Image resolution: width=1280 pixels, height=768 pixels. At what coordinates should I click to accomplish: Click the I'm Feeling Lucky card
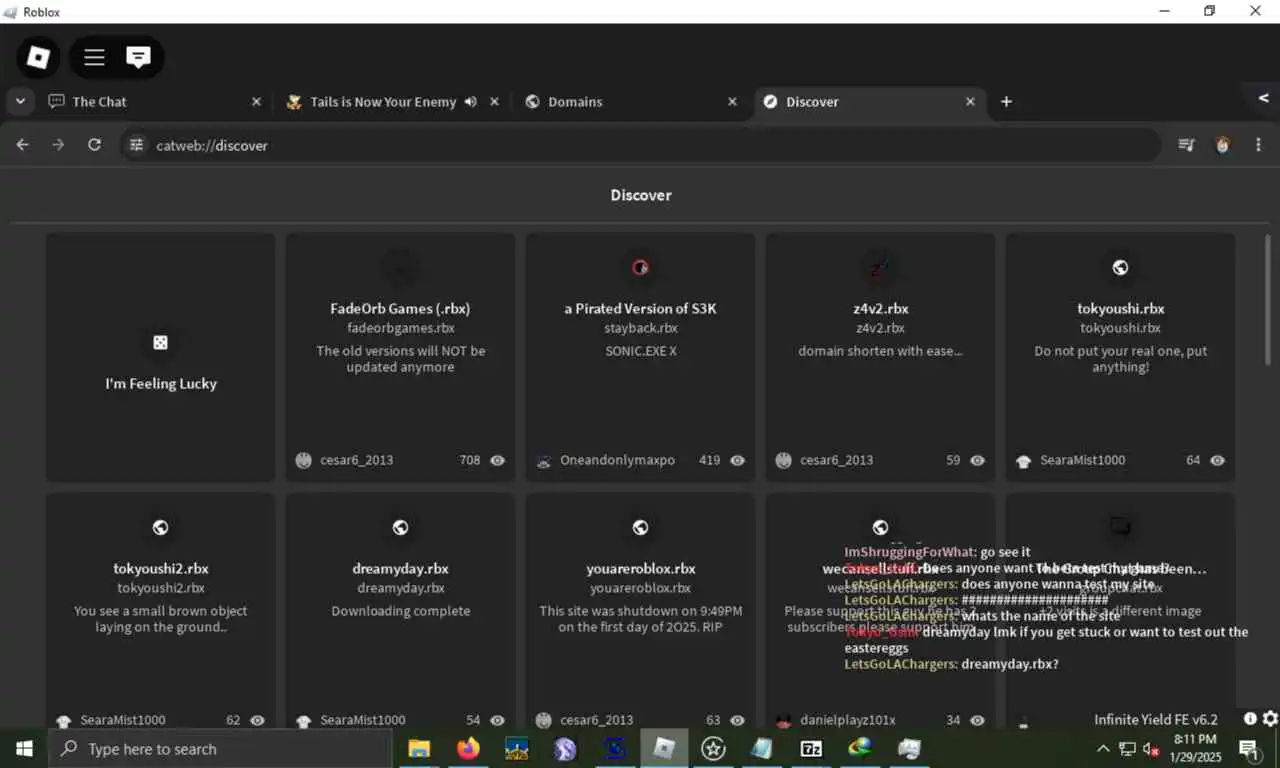point(160,358)
